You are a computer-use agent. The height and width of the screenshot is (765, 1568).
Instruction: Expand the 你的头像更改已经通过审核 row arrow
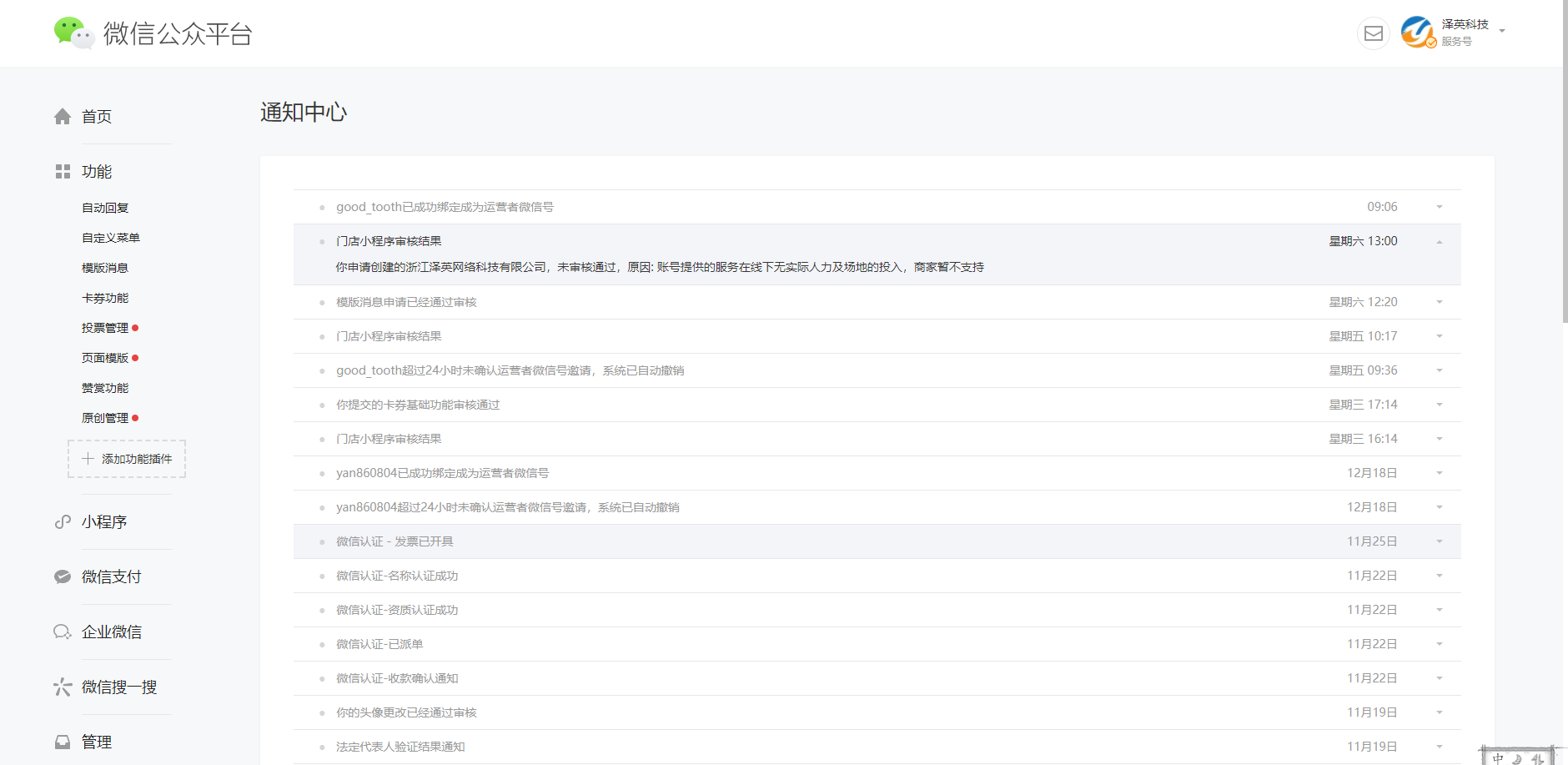point(1440,712)
